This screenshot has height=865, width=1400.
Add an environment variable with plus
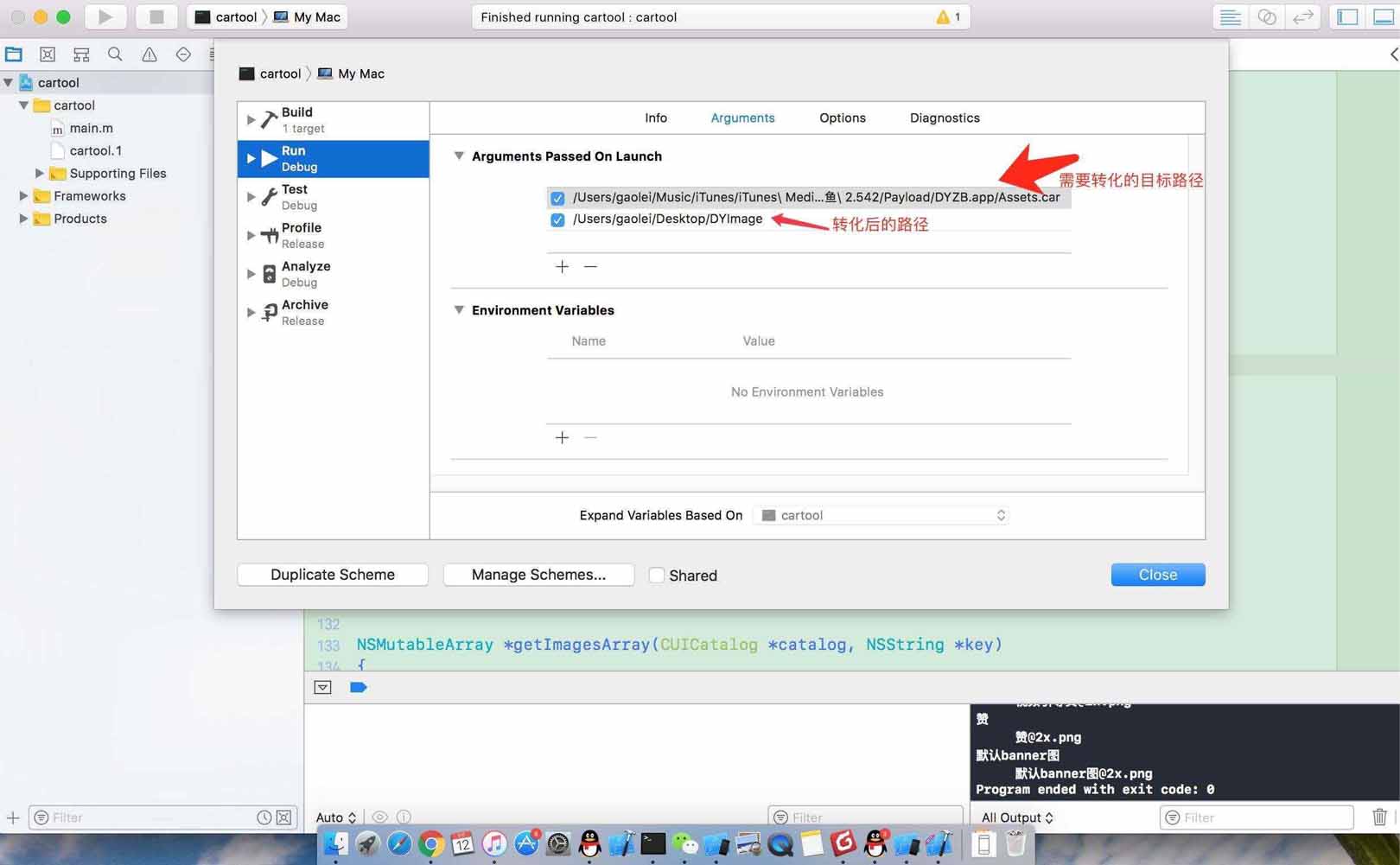coord(562,437)
